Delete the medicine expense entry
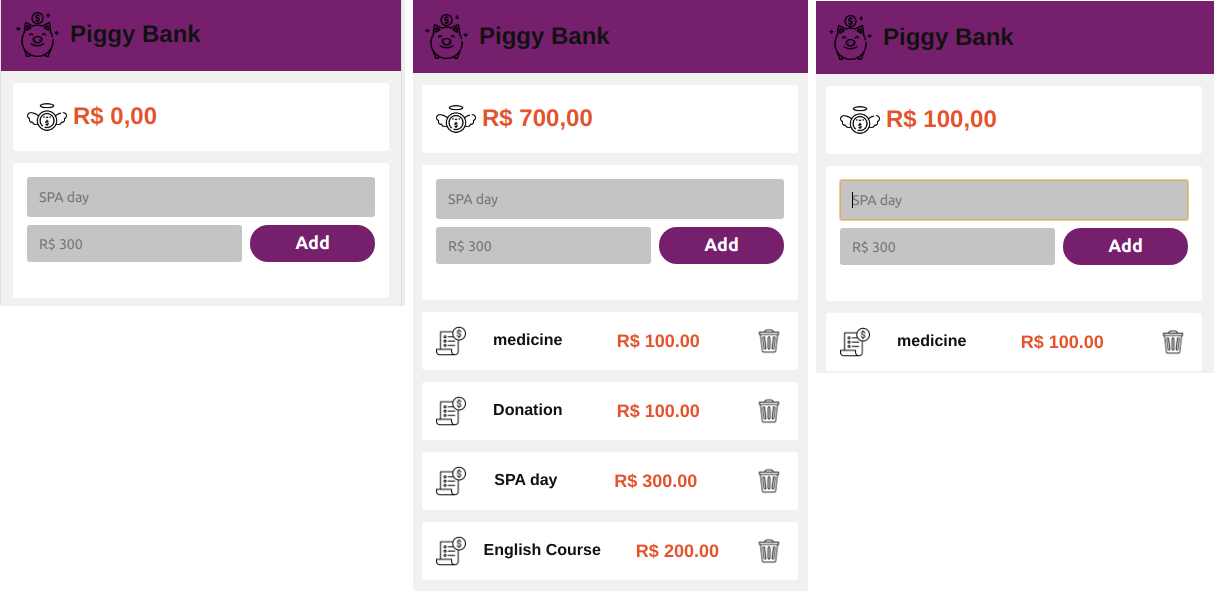Screen dimensions: 1219x597 pyautogui.click(x=768, y=341)
